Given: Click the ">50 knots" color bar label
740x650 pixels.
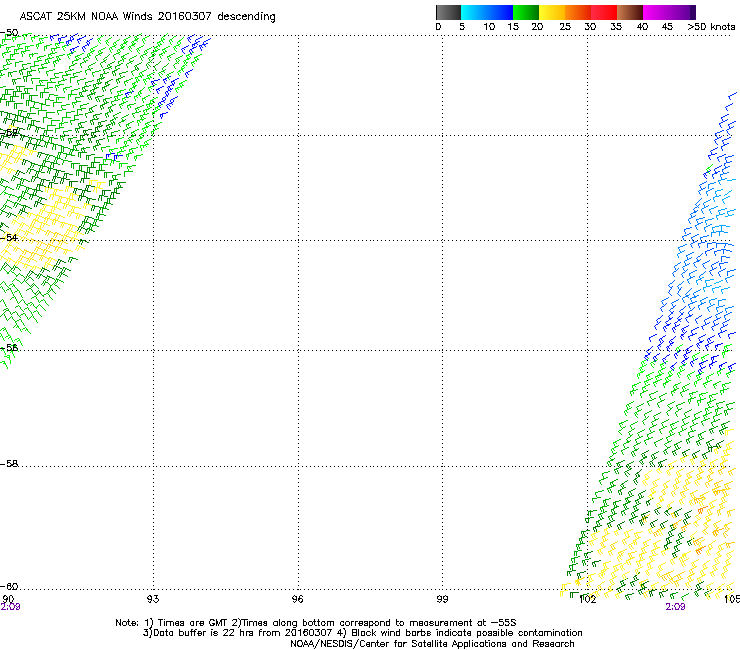Looking at the screenshot, I should click(x=711, y=27).
